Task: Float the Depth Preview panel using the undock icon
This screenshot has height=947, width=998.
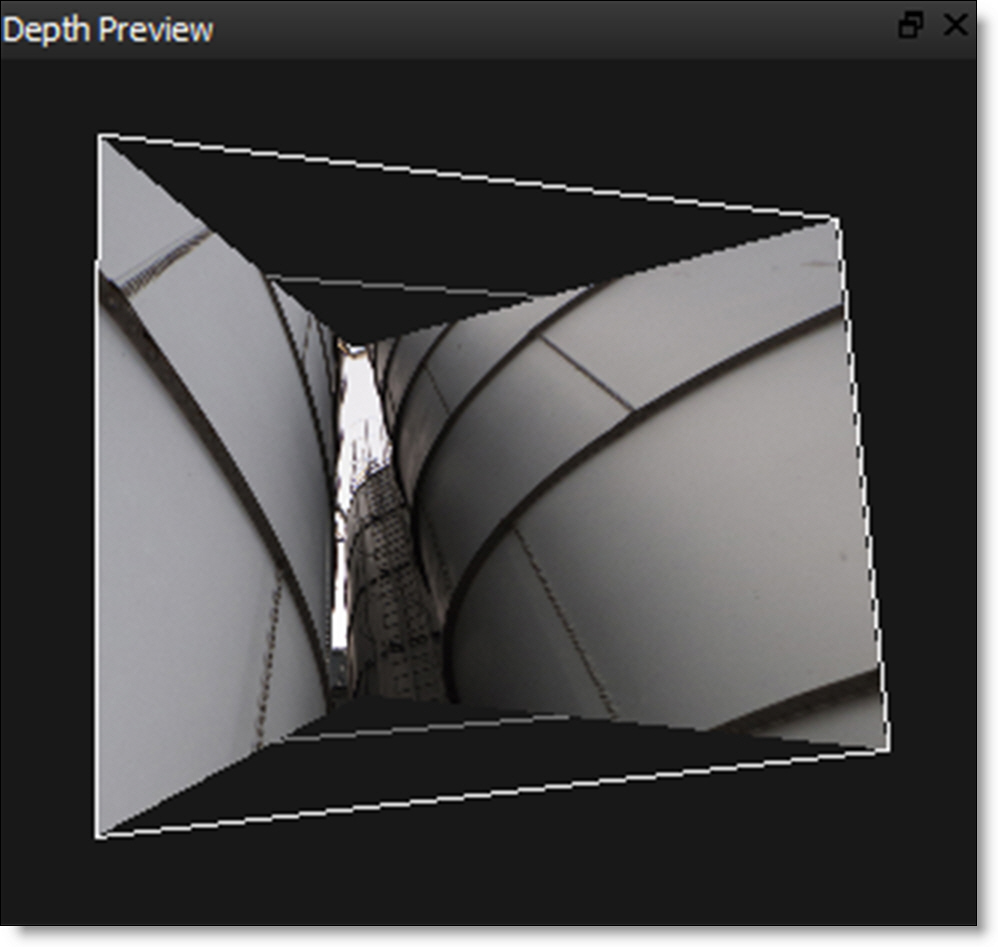Action: pos(910,27)
